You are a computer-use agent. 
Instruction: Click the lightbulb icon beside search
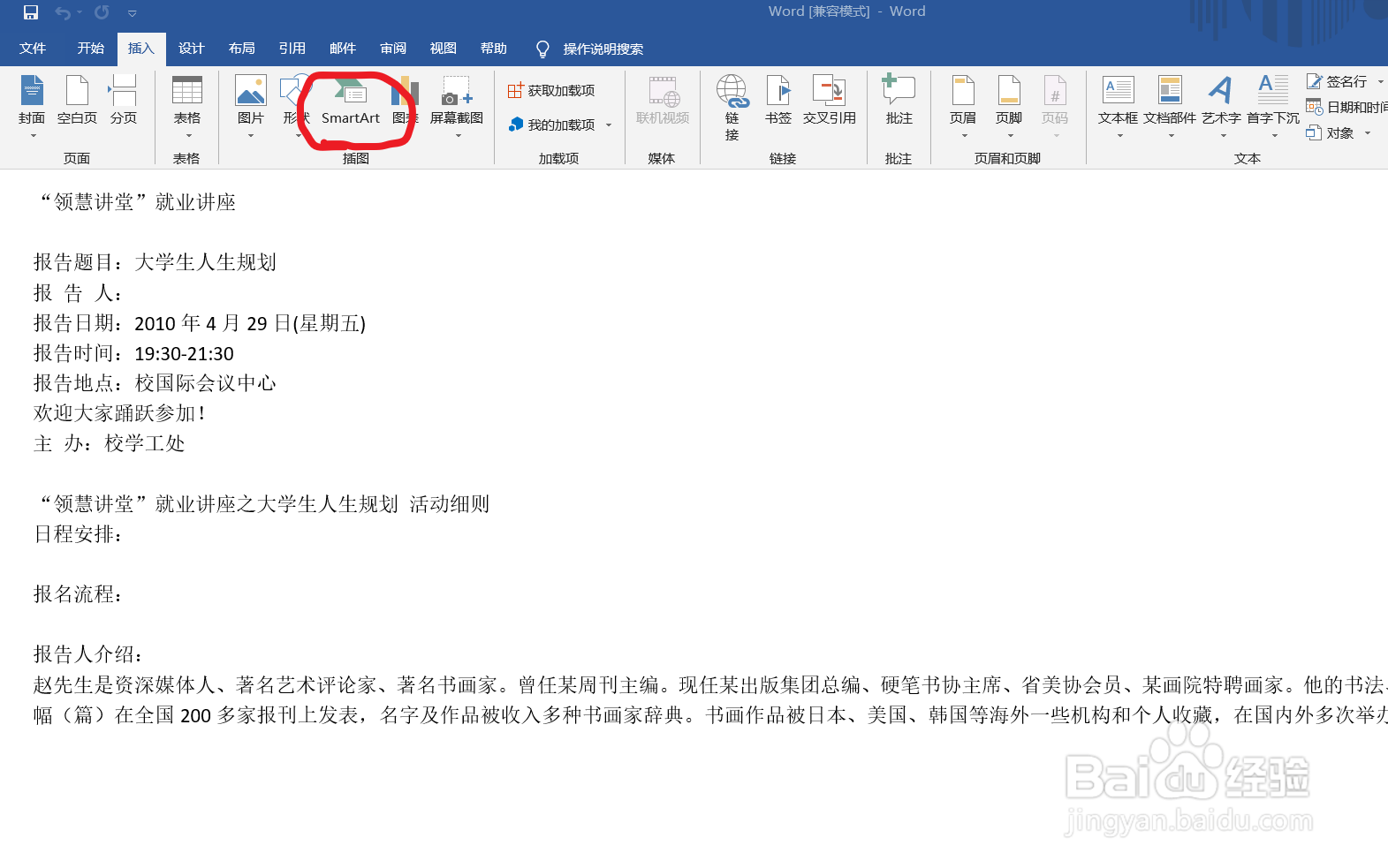pyautogui.click(x=542, y=49)
